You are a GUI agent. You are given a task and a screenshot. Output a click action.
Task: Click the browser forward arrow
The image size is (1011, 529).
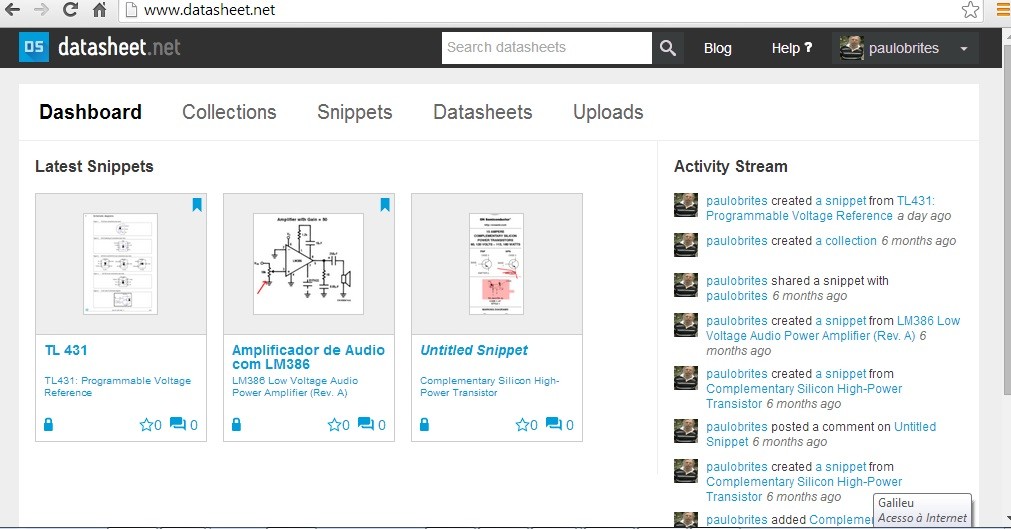(41, 10)
